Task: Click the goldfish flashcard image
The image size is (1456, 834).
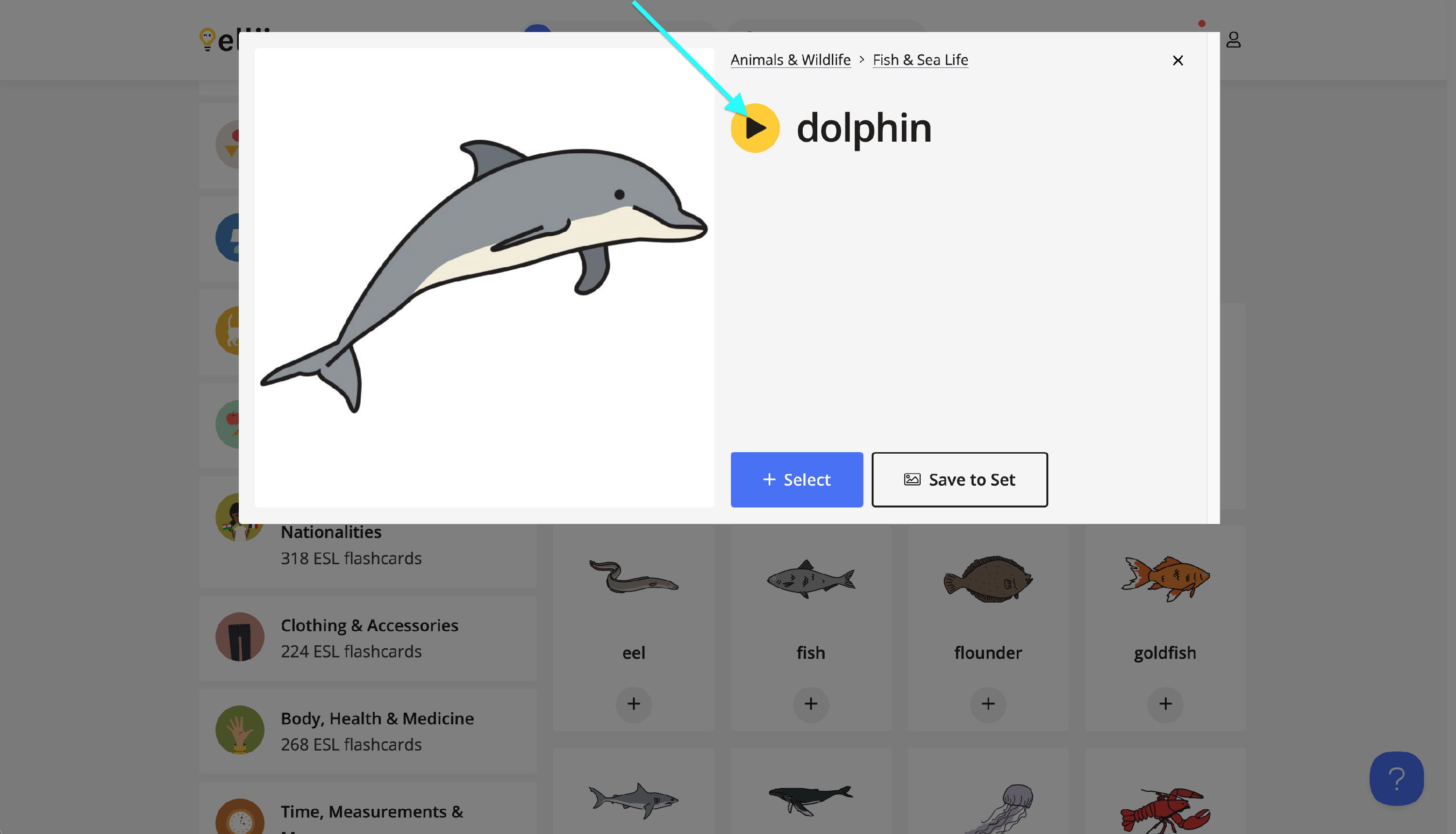Action: [x=1165, y=578]
